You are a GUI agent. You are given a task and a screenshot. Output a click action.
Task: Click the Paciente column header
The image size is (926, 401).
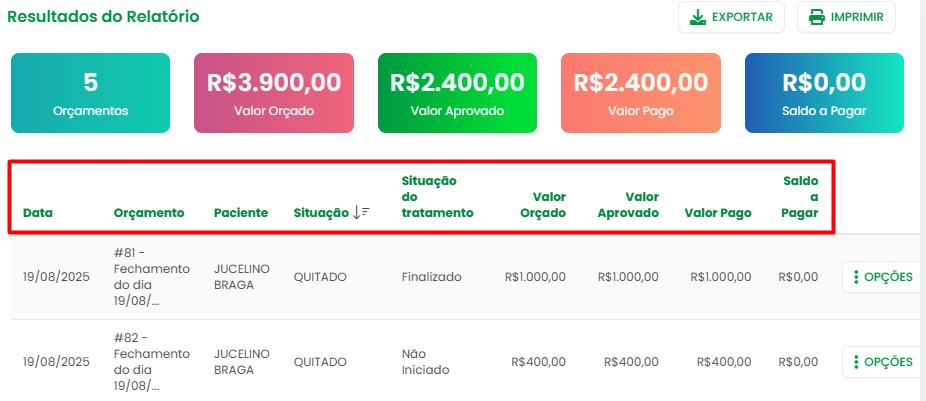pyautogui.click(x=241, y=212)
